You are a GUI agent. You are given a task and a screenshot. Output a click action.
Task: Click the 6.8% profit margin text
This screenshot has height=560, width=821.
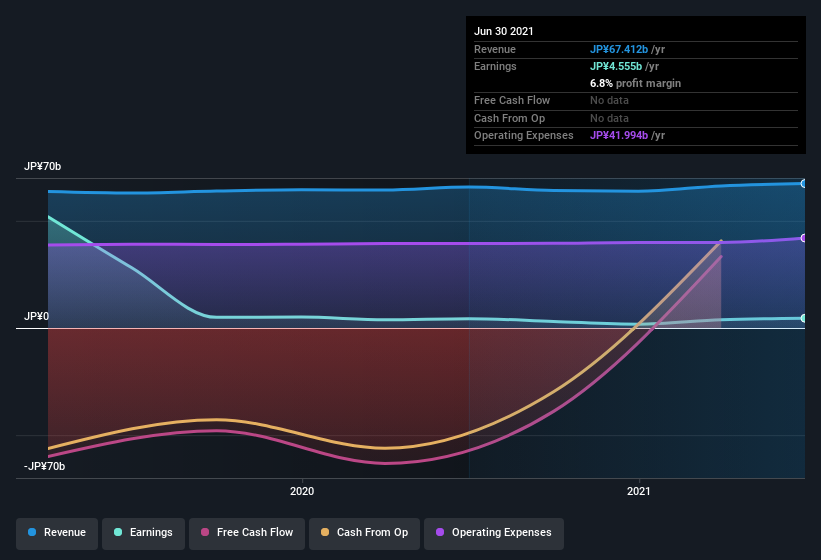click(x=636, y=83)
